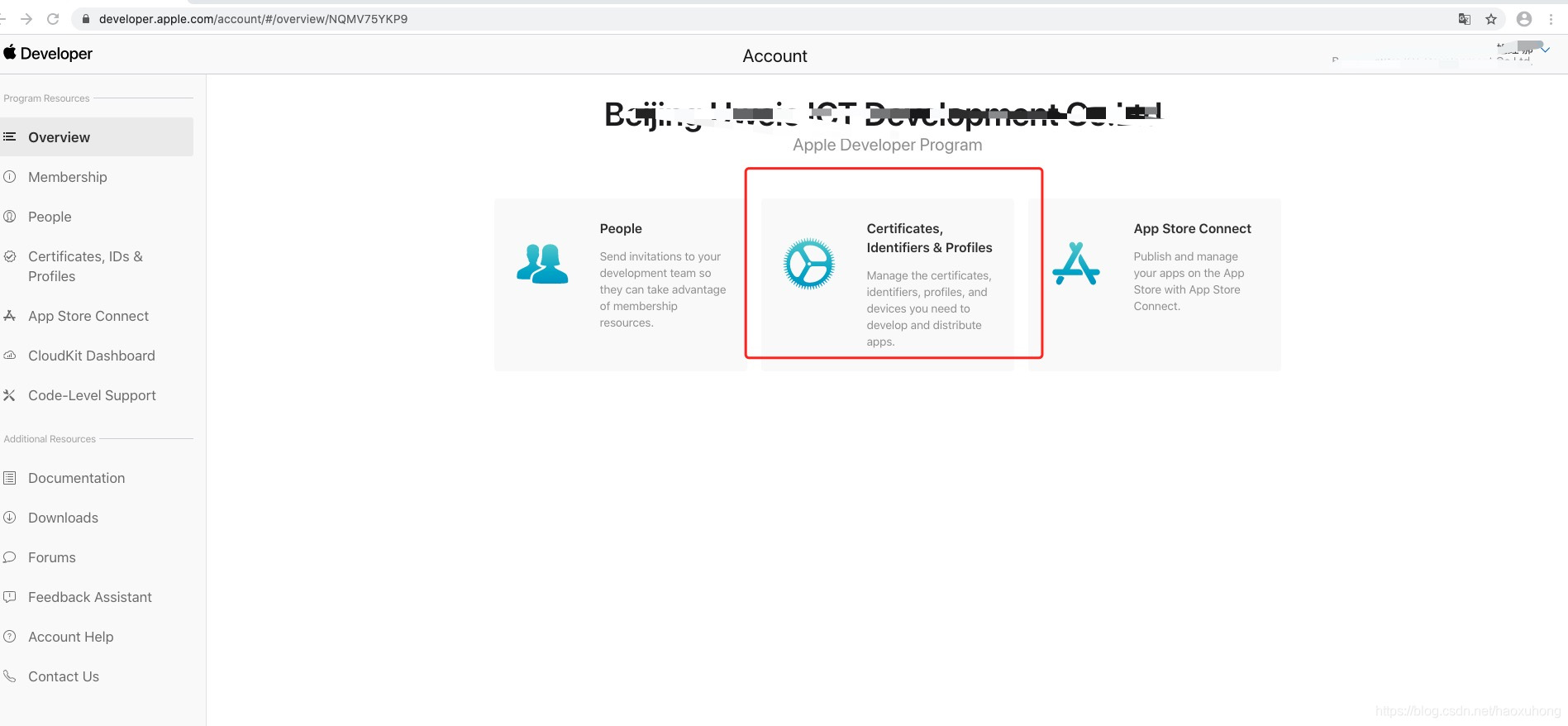Open browser profile avatar
1568x726 pixels.
pyautogui.click(x=1524, y=19)
